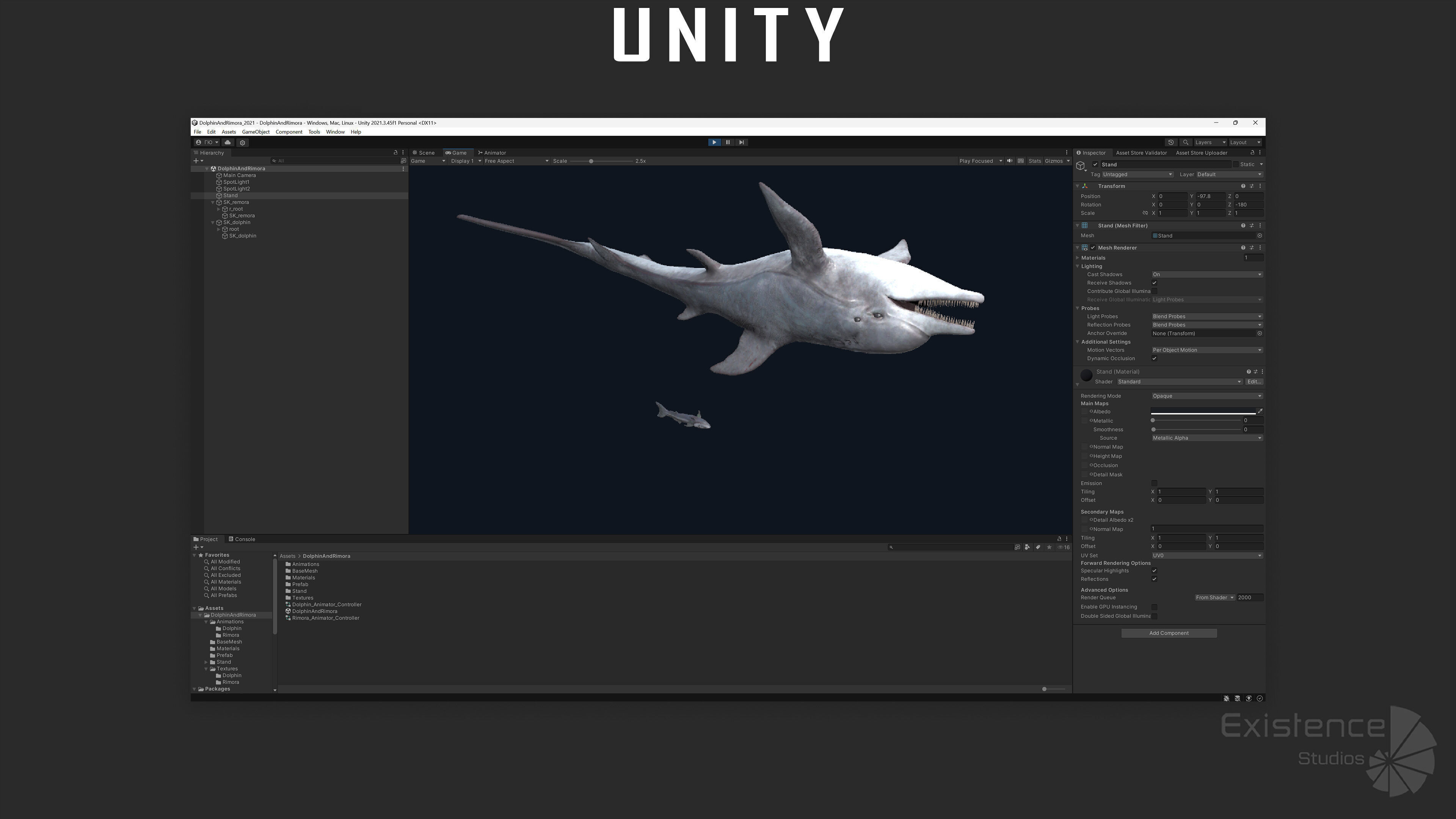Click the Mesh field object picker
Screen dimensions: 1456x819
(1259, 236)
